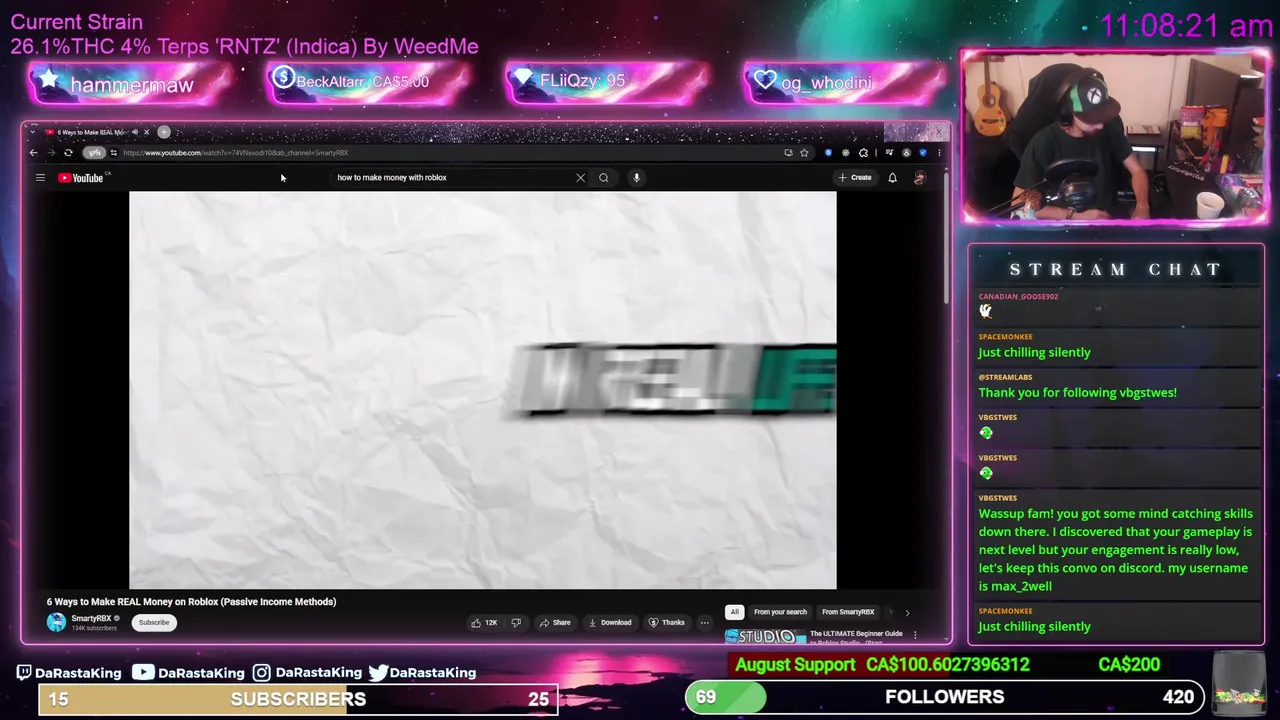Click the FOLLOWERS goal progress bar
The image size is (1280, 720).
click(x=945, y=697)
